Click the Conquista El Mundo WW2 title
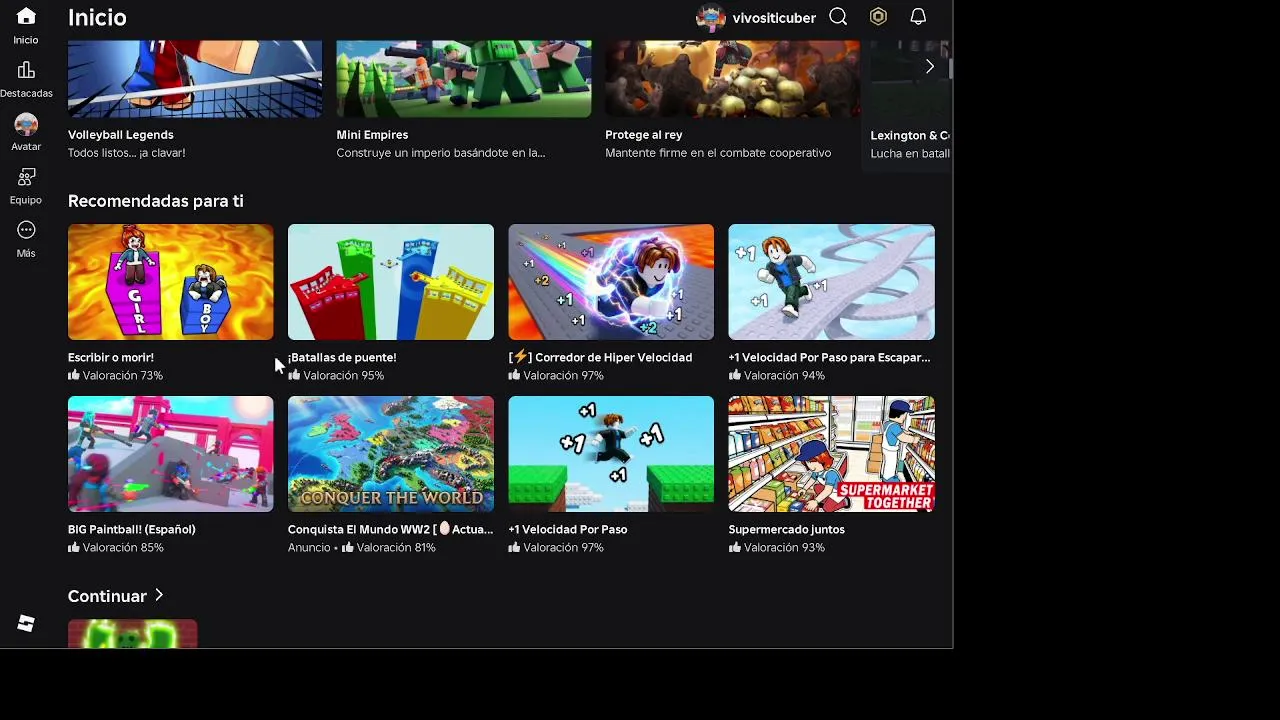This screenshot has width=1280, height=720. click(x=391, y=529)
